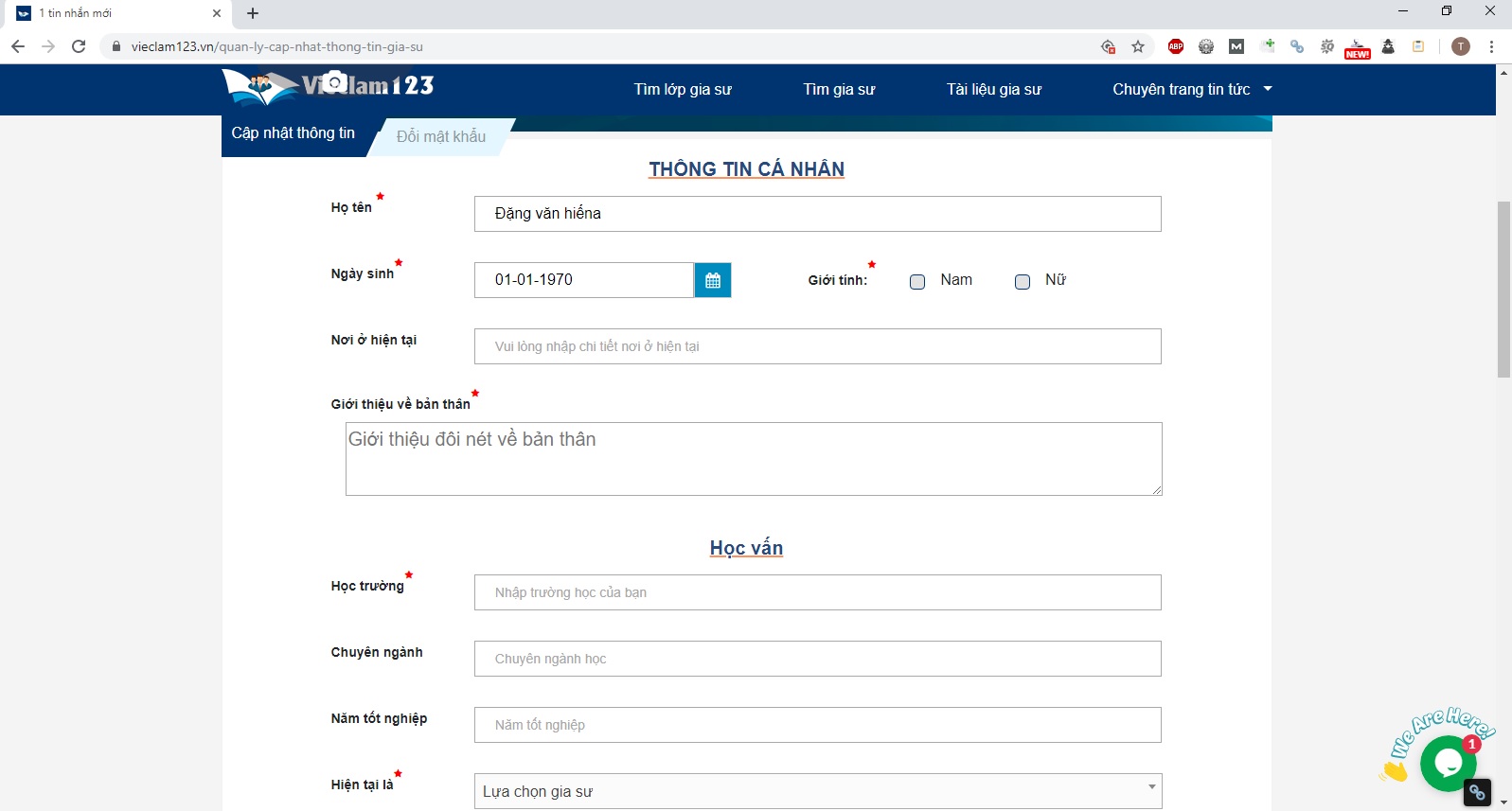1512x811 pixels.
Task: Click the camera icon on the logo
Action: click(x=334, y=83)
